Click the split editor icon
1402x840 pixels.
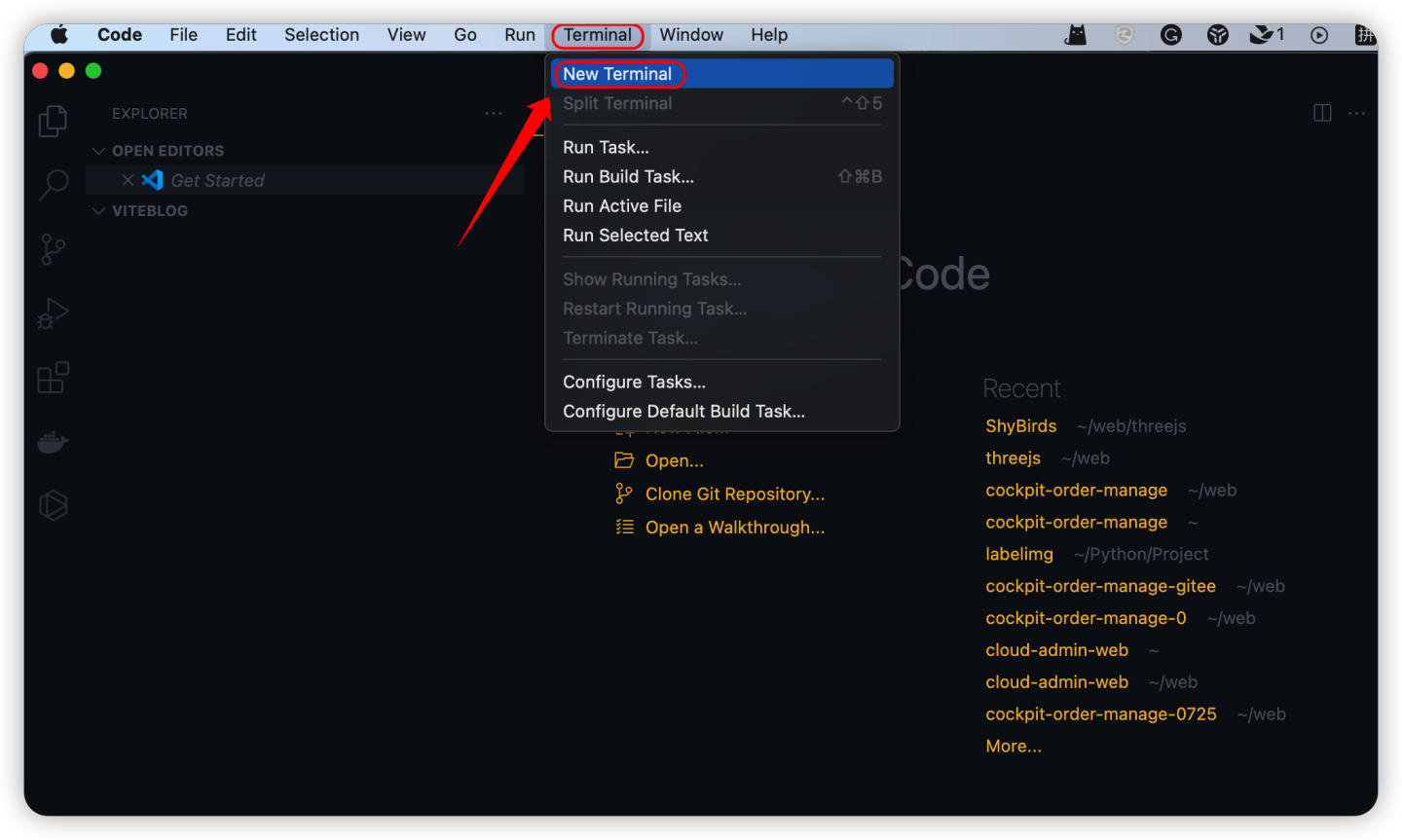1322,113
